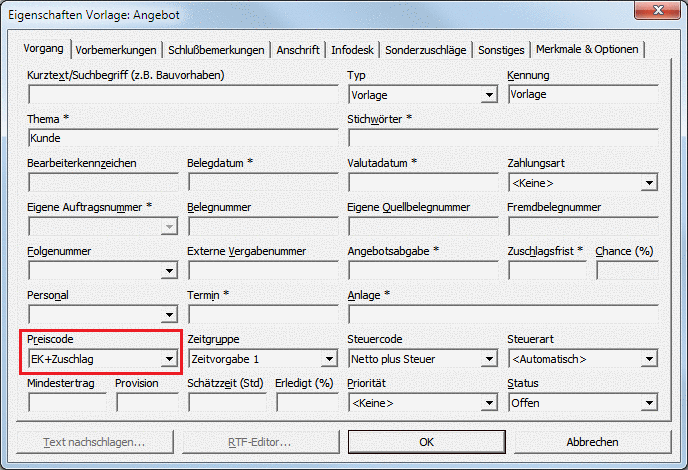Focus the Stichwörter input field
The image size is (688, 470).
(x=503, y=138)
